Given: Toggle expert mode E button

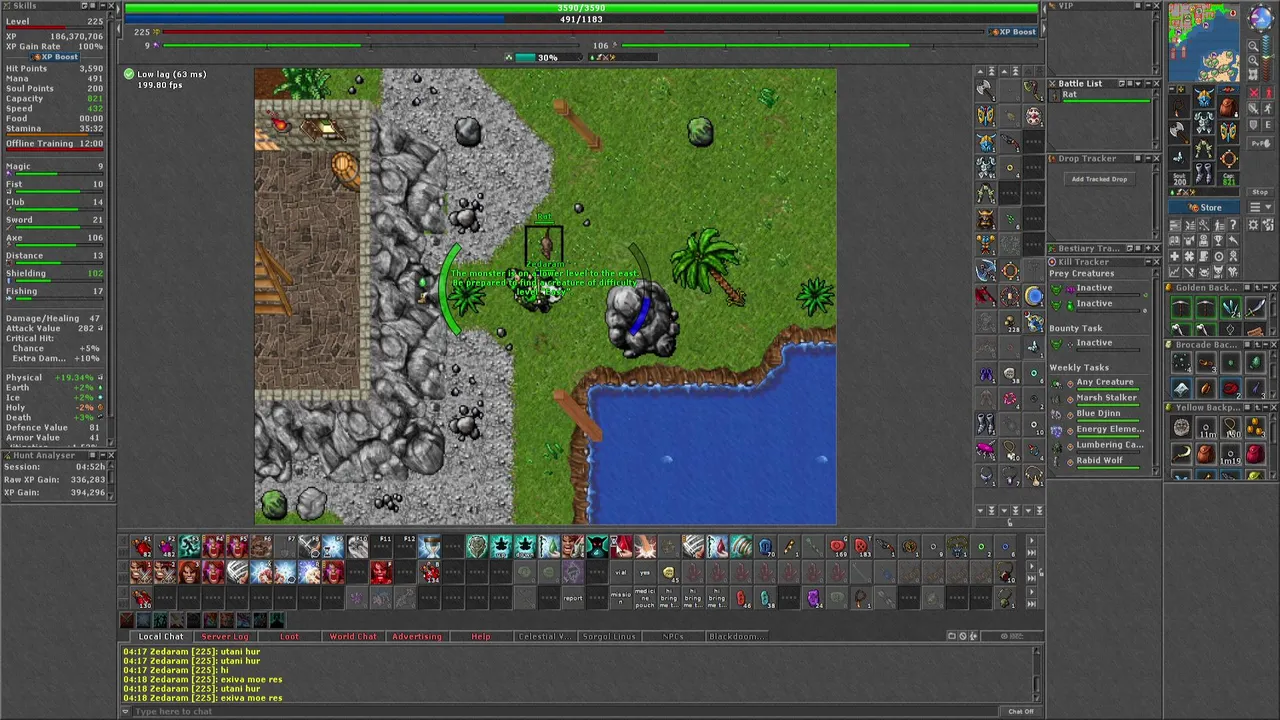Looking at the screenshot, I should click(x=1268, y=124).
